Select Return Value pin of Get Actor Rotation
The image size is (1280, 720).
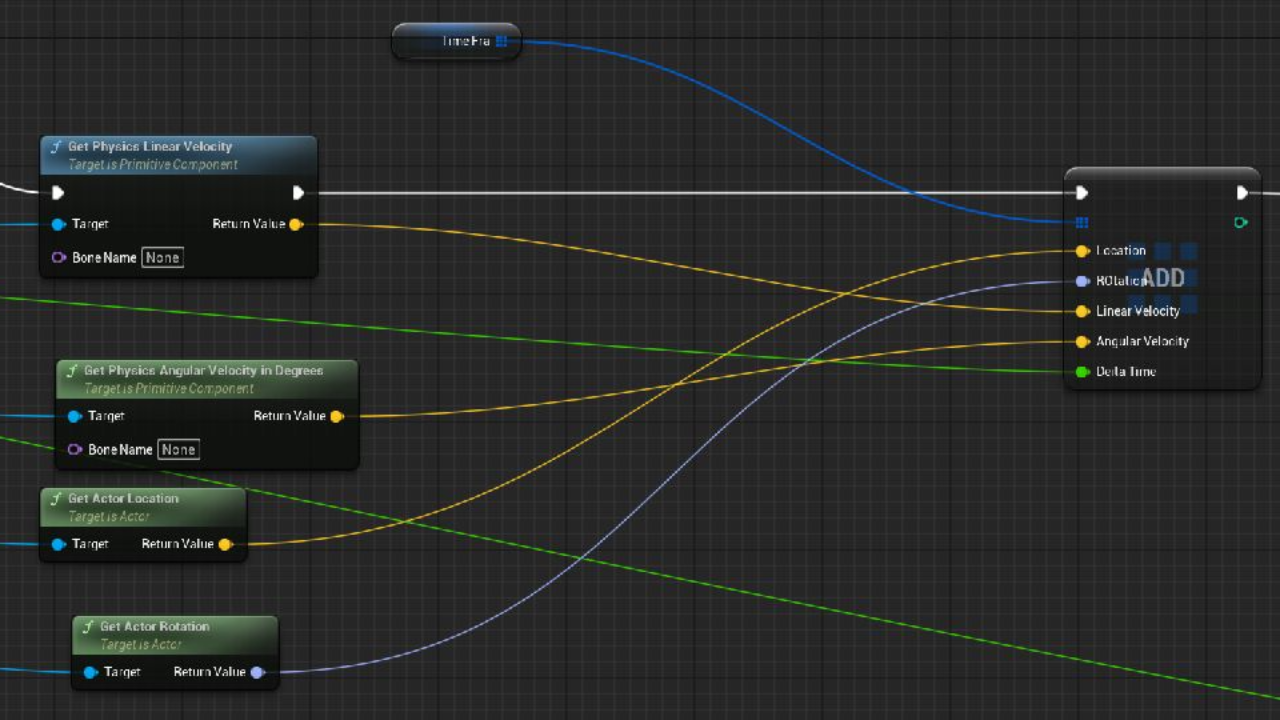pos(257,672)
